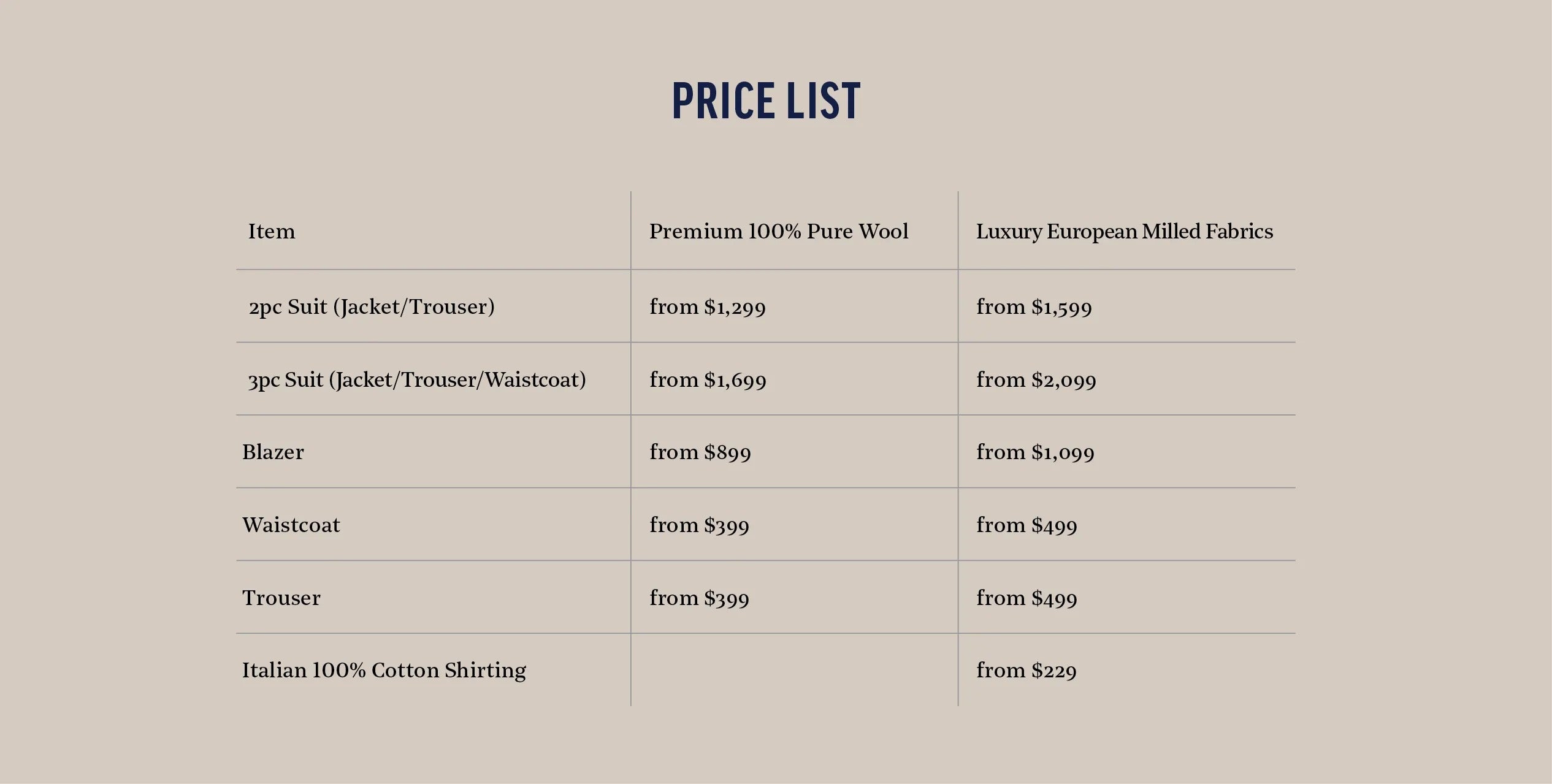Select the Trouser luxury fabric $499 price
Image resolution: width=1552 pixels, height=784 pixels.
[x=1027, y=598]
